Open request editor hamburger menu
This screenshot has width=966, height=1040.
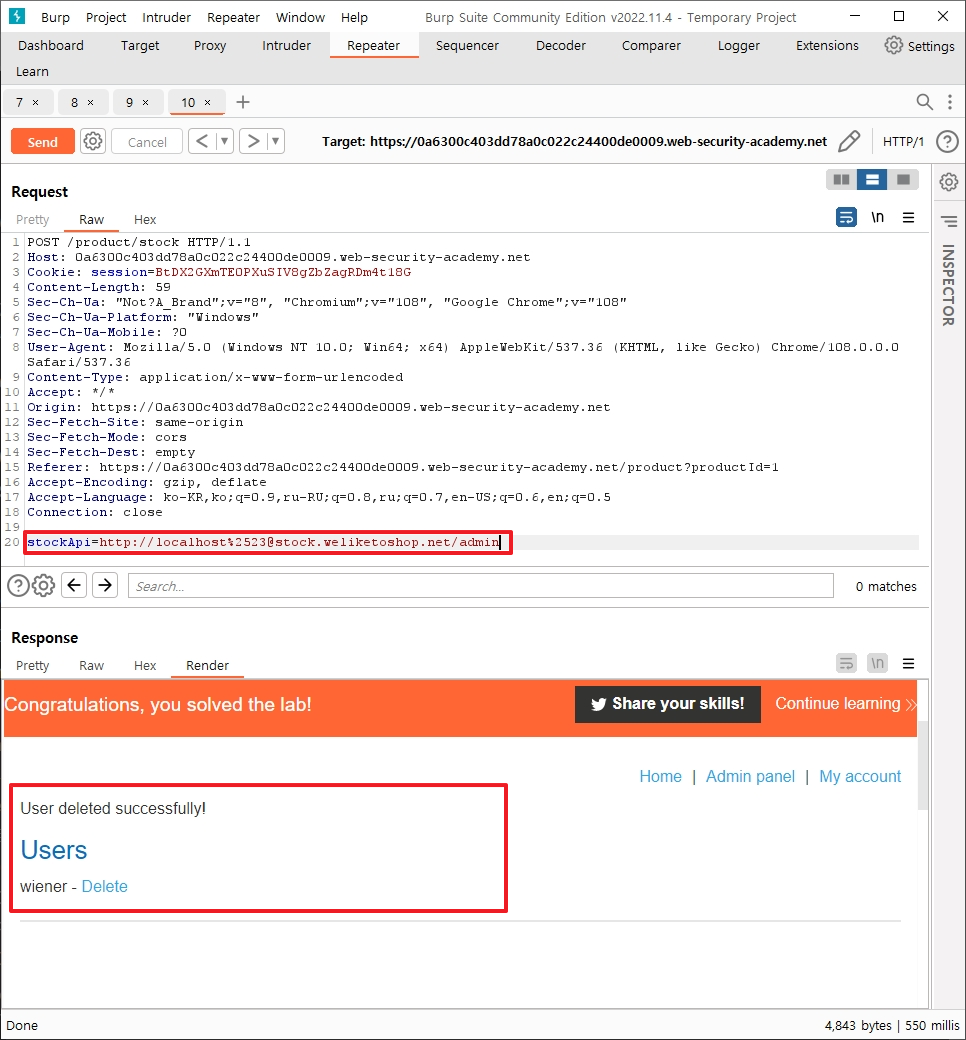(x=908, y=218)
